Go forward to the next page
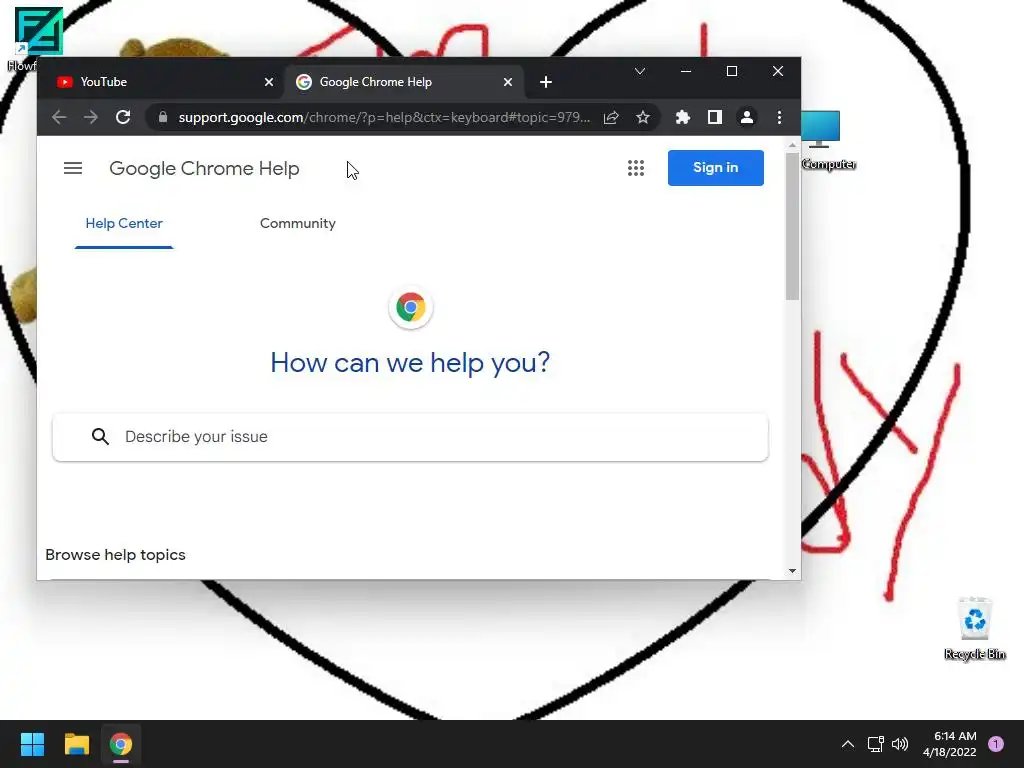1024x768 pixels. (x=91, y=117)
